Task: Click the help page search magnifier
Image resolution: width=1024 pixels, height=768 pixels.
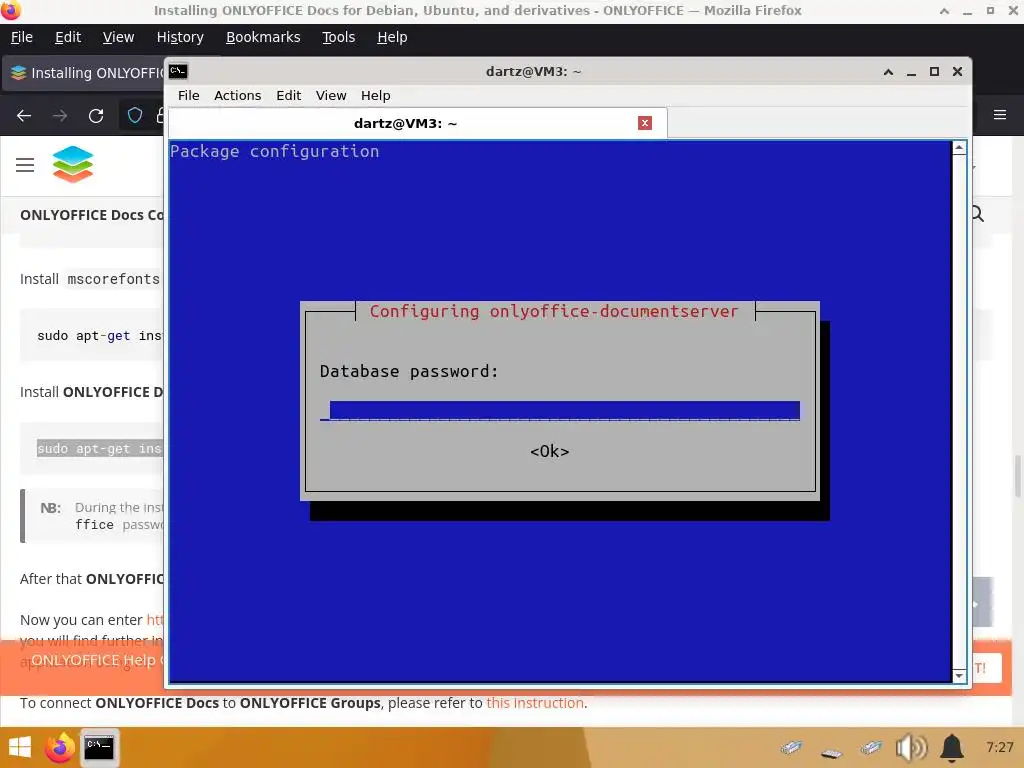Action: pos(977,214)
